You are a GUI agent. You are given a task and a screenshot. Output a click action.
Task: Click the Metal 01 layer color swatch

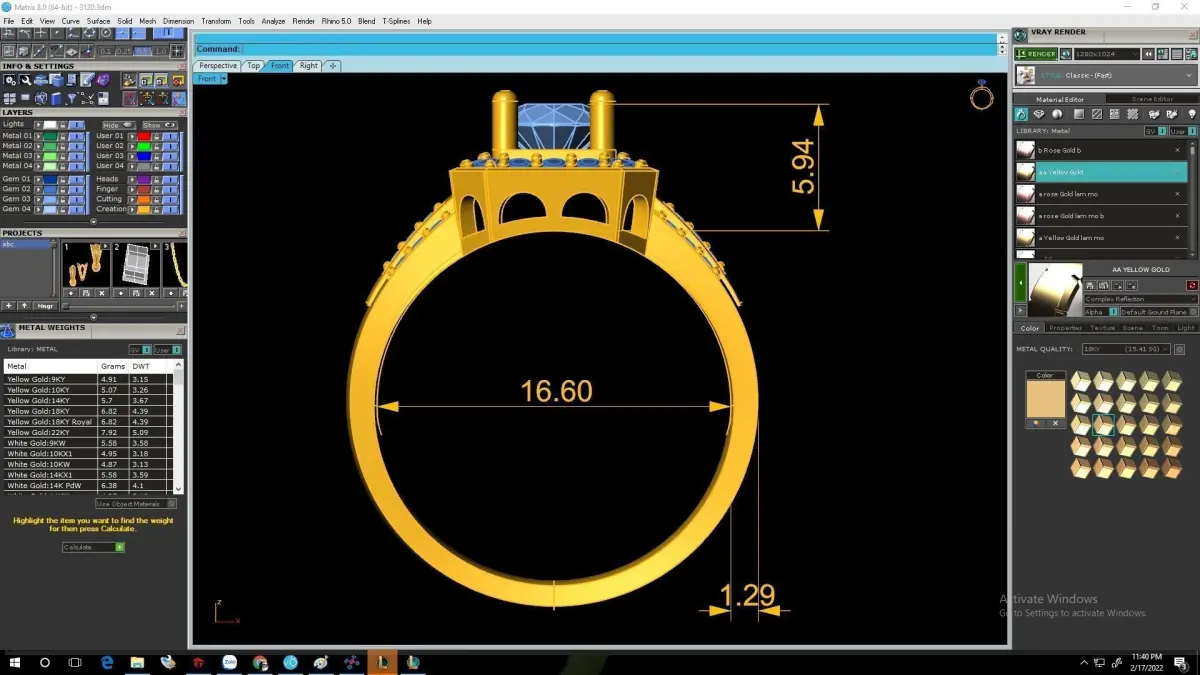tap(50, 136)
